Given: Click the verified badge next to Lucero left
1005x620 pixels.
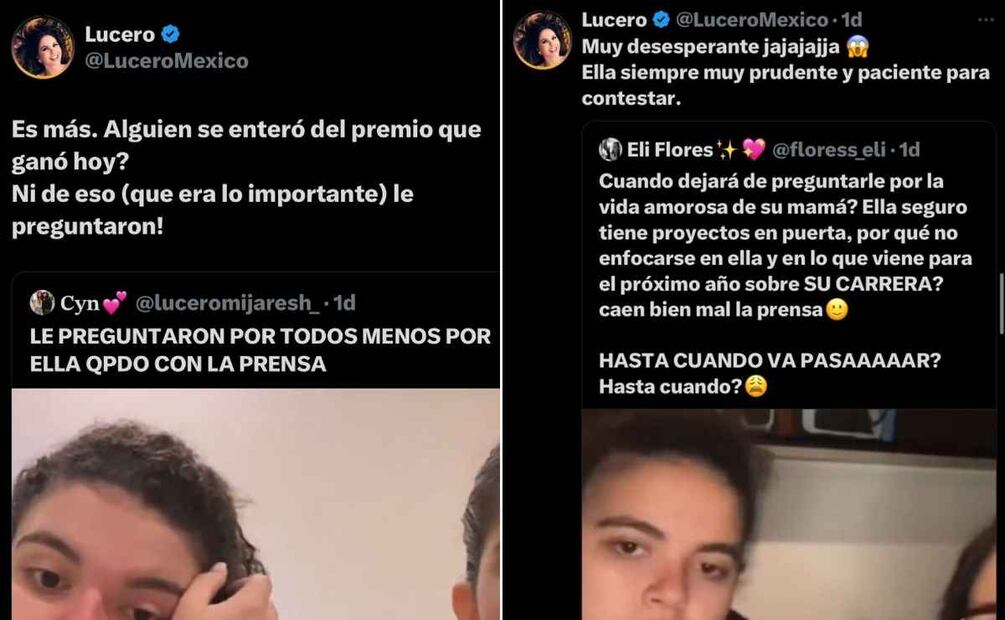Looking at the screenshot, I should coord(170,33).
